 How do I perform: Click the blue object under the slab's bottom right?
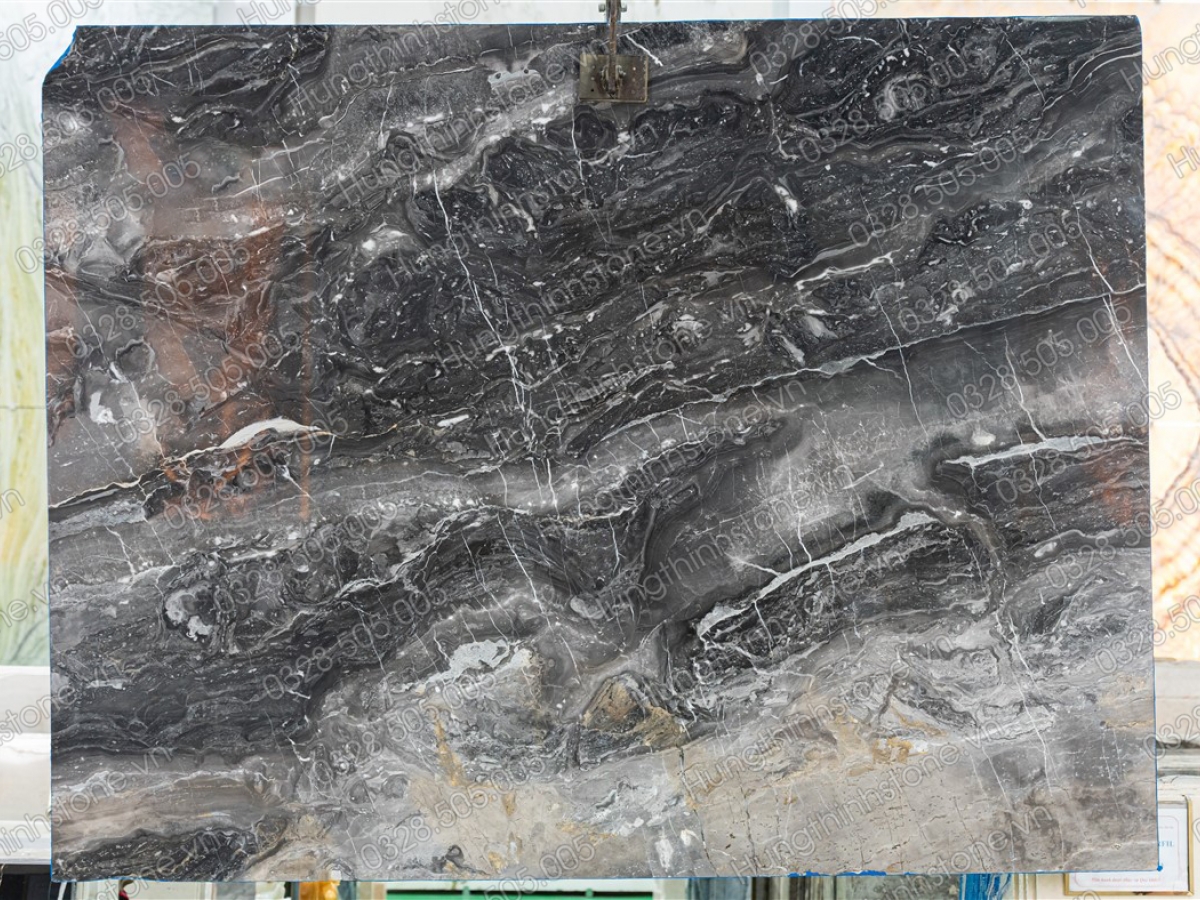(x=985, y=886)
